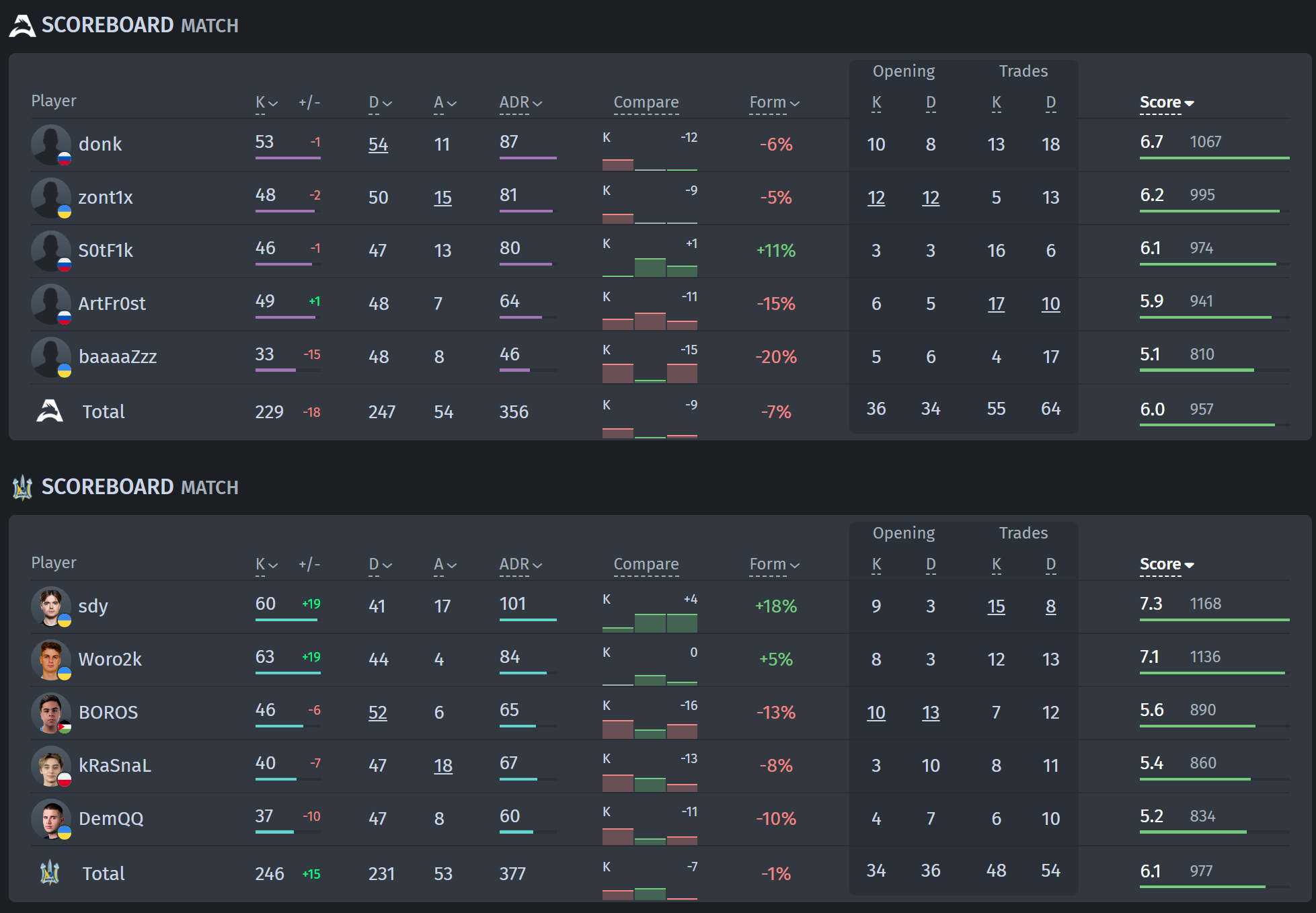Click donk's Compare K bar chart
This screenshot has width=1316, height=913.
click(x=650, y=151)
